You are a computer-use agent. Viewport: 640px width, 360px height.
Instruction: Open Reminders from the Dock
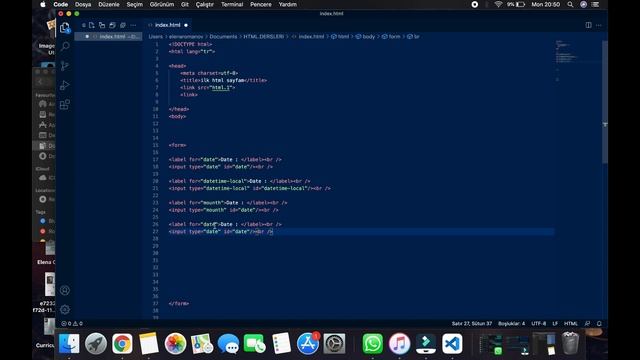point(281,343)
